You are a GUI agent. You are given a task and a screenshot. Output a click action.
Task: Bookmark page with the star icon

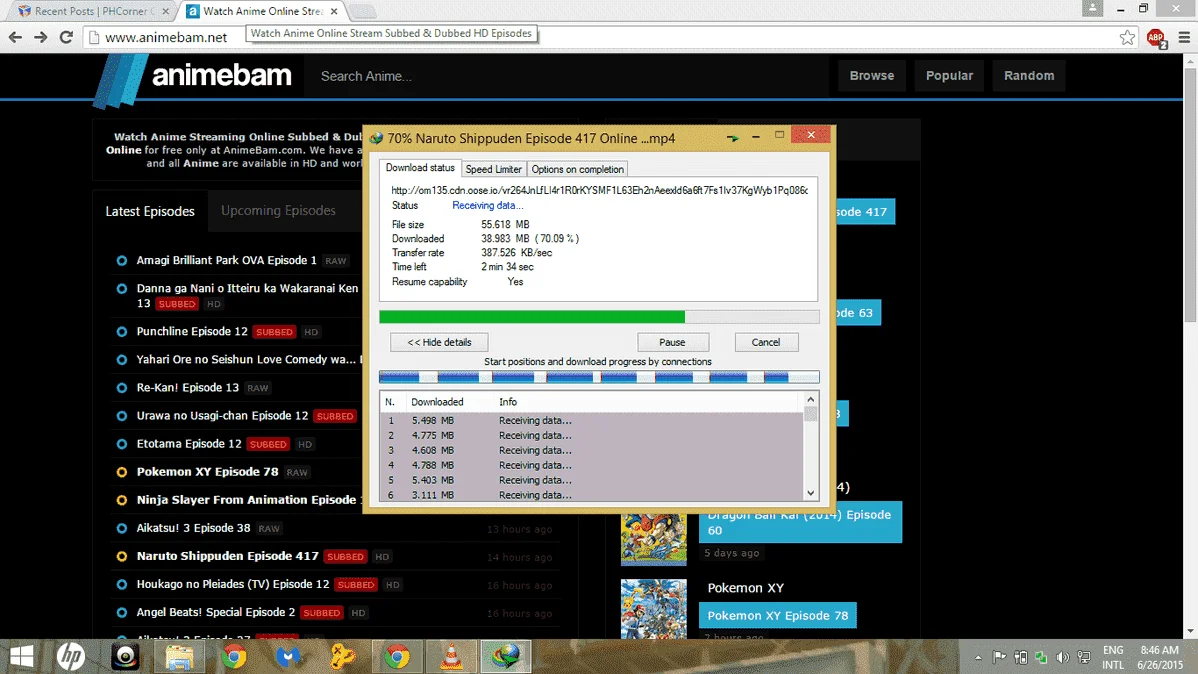tap(1127, 37)
